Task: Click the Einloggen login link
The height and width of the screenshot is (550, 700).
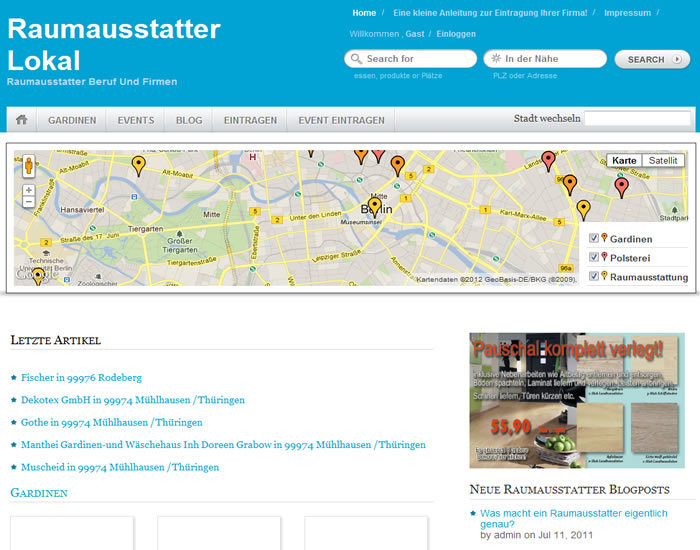Action: [x=456, y=34]
